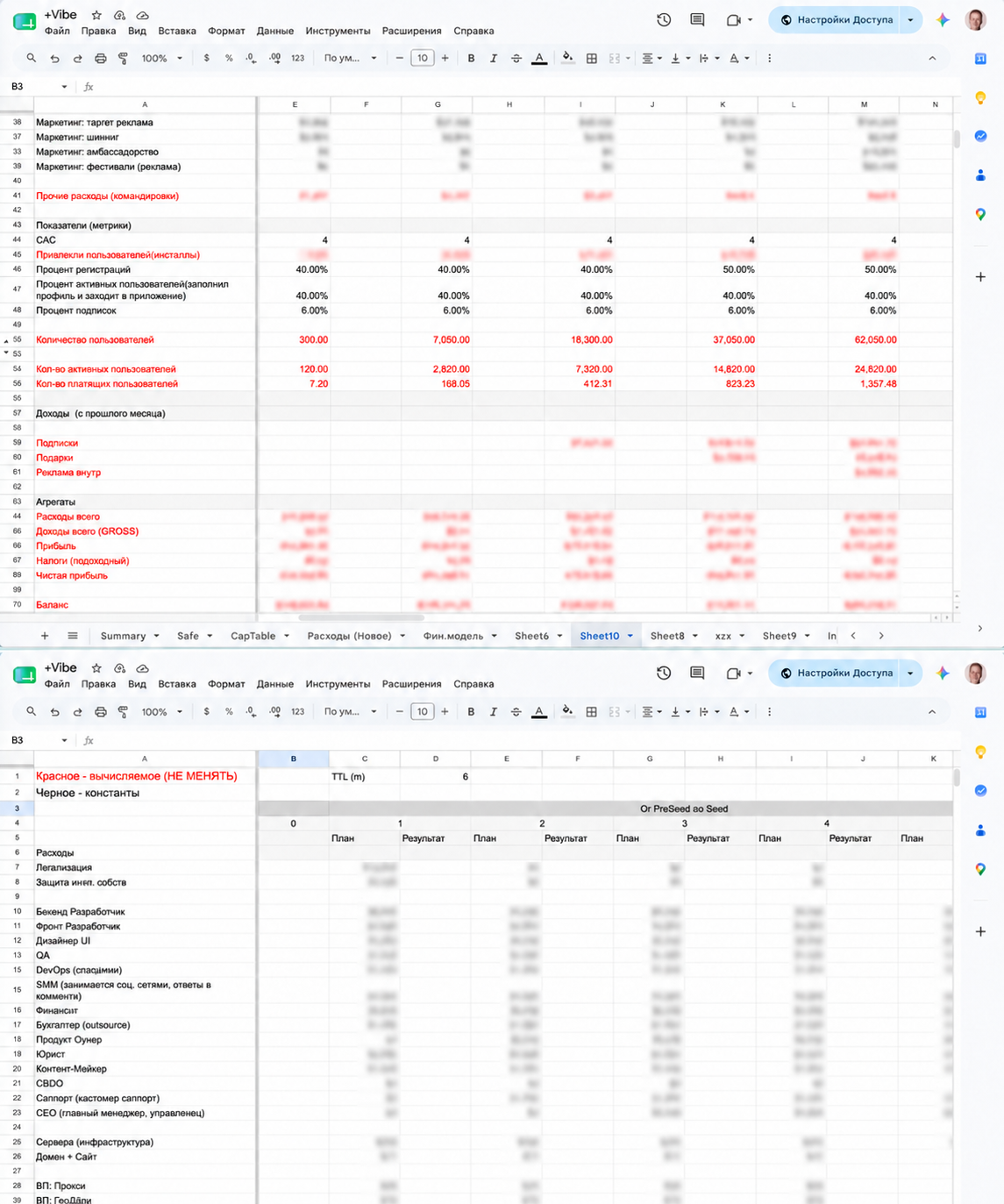Open the all sheets list icon
The image size is (1004, 1204).
click(x=73, y=636)
